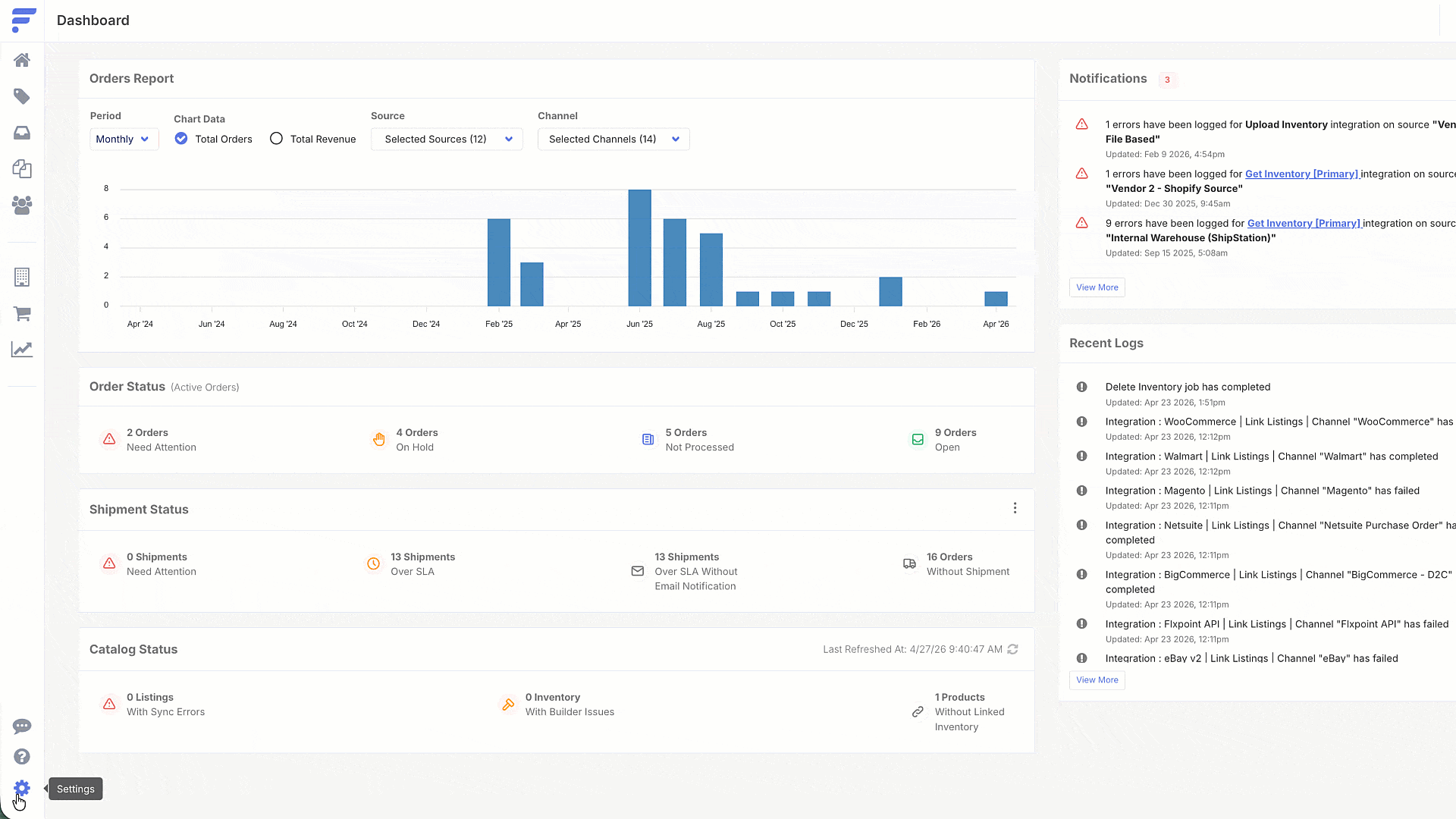Refresh Catalog Status with refresh icon
Viewport: 1456px width, 819px height.
pyautogui.click(x=1012, y=650)
